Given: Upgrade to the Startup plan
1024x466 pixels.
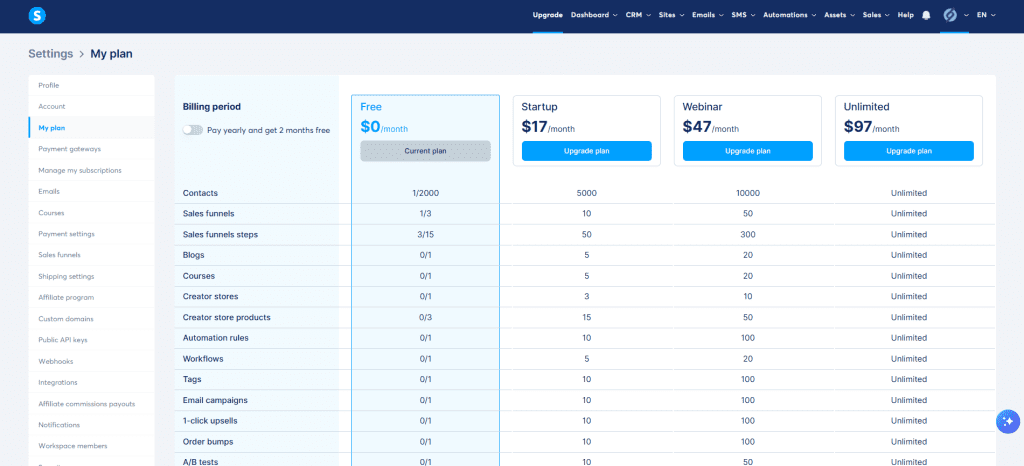Looking at the screenshot, I should click(x=586, y=151).
